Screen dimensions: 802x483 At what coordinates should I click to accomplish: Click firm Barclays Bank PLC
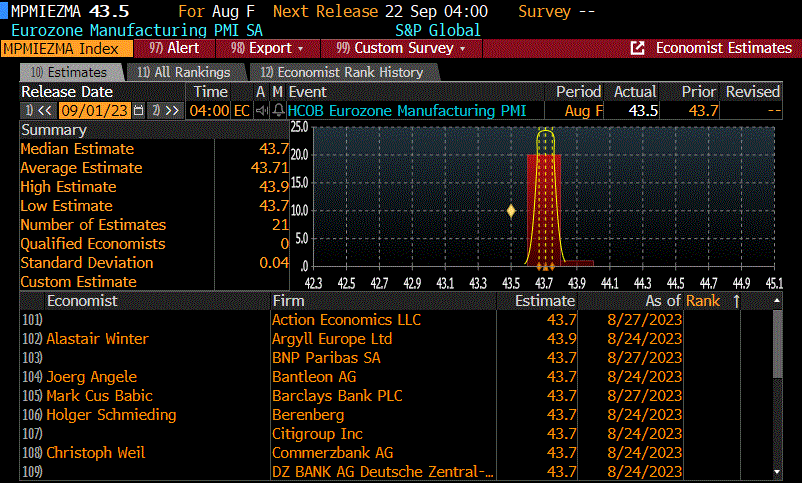(x=337, y=396)
